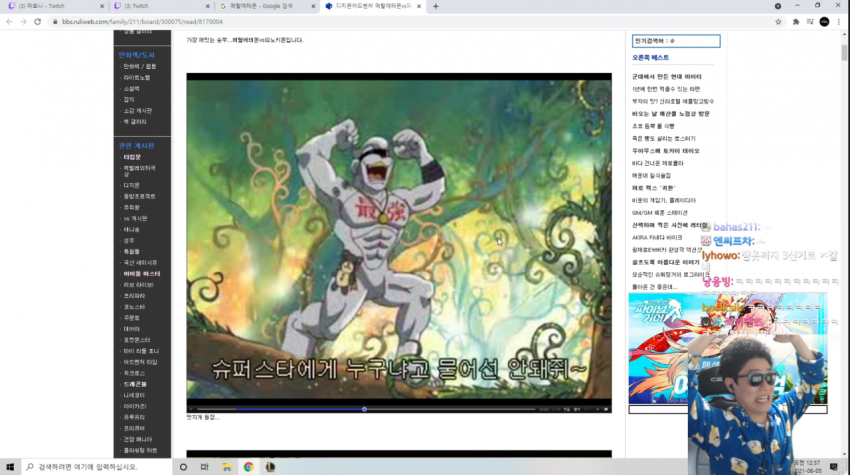The height and width of the screenshot is (475, 850).
Task: Go back in Chrome history
Action: (9, 22)
